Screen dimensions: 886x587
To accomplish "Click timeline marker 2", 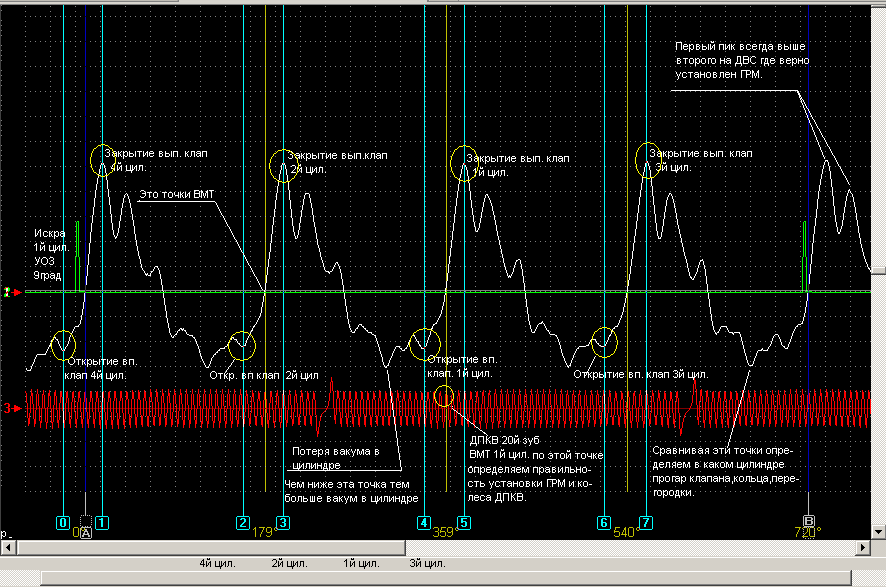I will pyautogui.click(x=243, y=522).
